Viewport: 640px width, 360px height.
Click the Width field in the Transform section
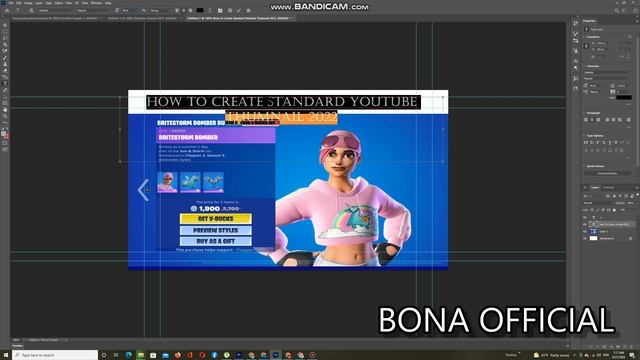pyautogui.click(x=602, y=43)
